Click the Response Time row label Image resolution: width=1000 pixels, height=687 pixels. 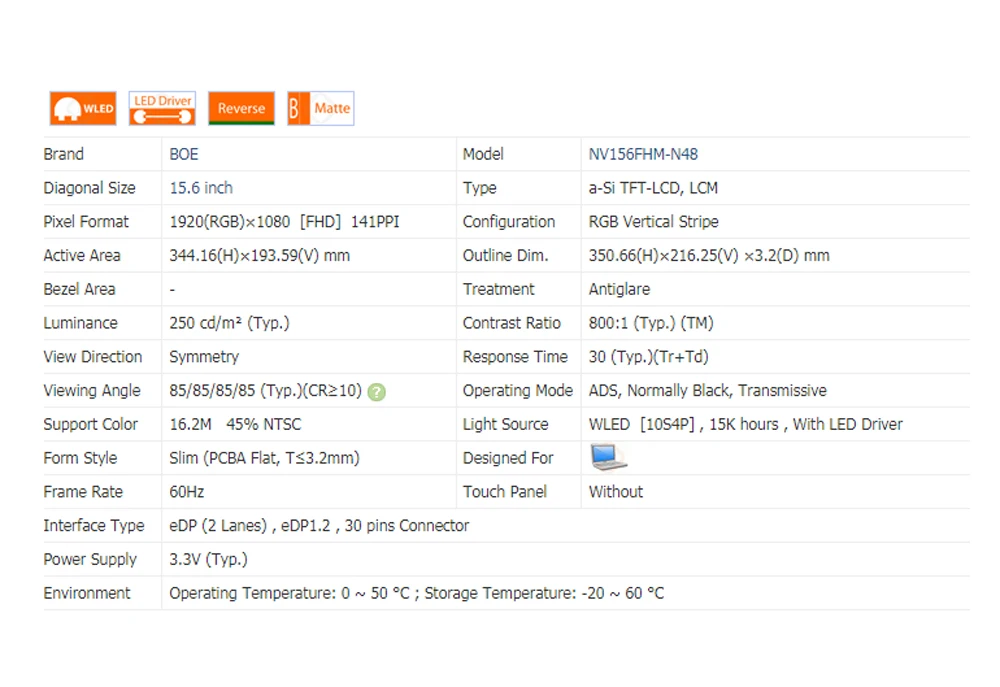[x=515, y=357]
